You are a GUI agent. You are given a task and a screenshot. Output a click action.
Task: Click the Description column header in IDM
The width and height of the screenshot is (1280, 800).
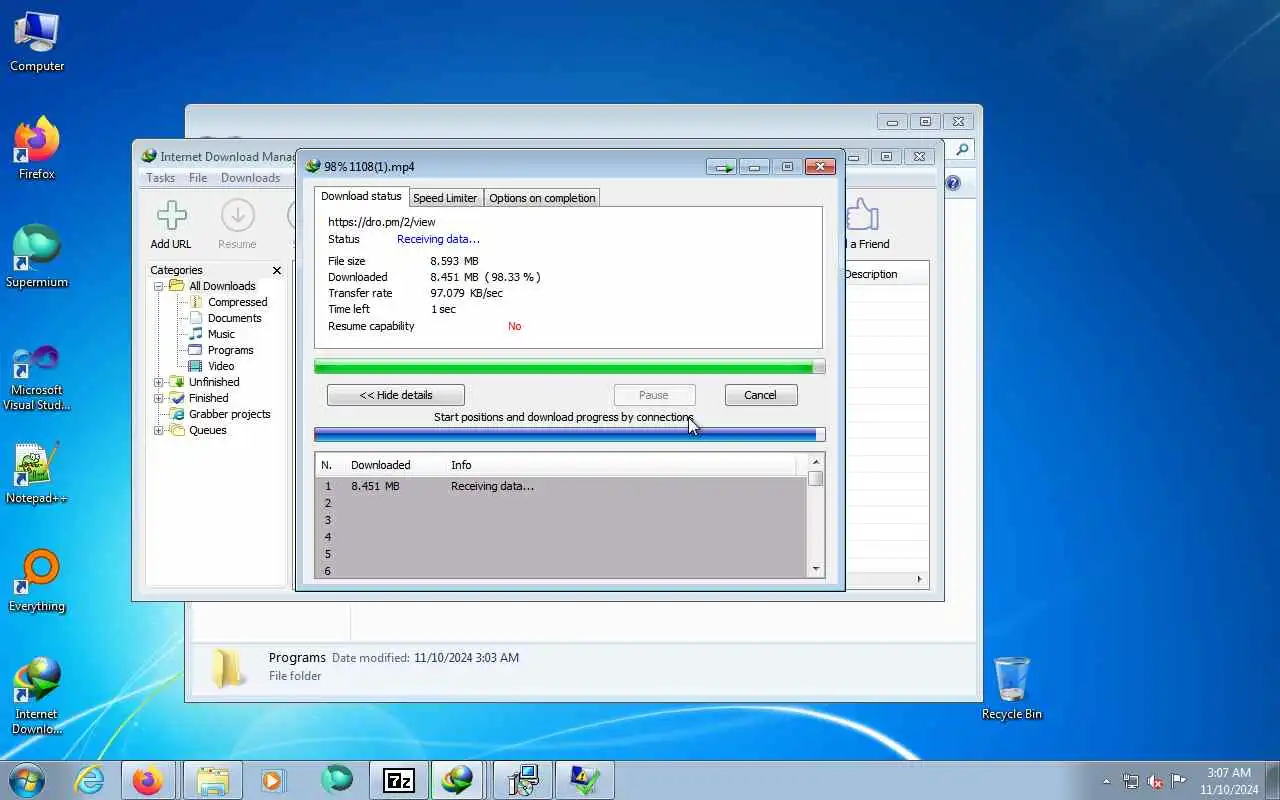871,274
